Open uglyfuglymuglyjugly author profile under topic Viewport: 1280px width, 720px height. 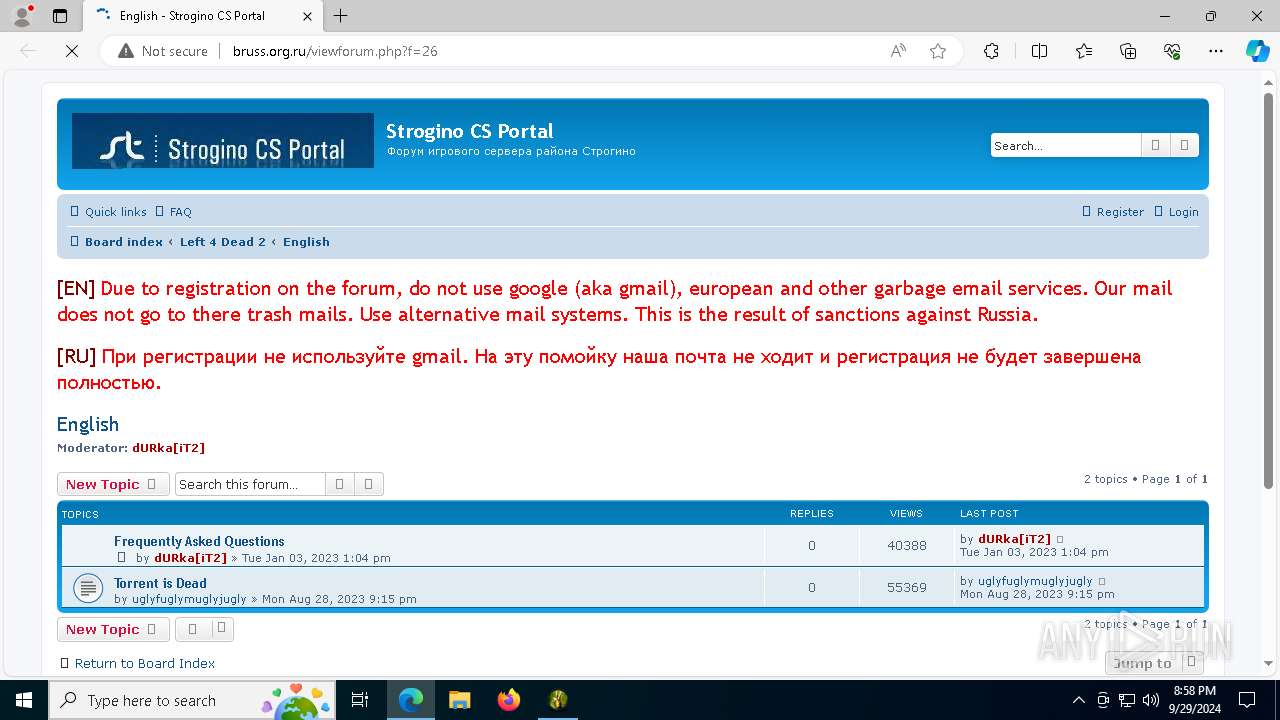click(189, 599)
